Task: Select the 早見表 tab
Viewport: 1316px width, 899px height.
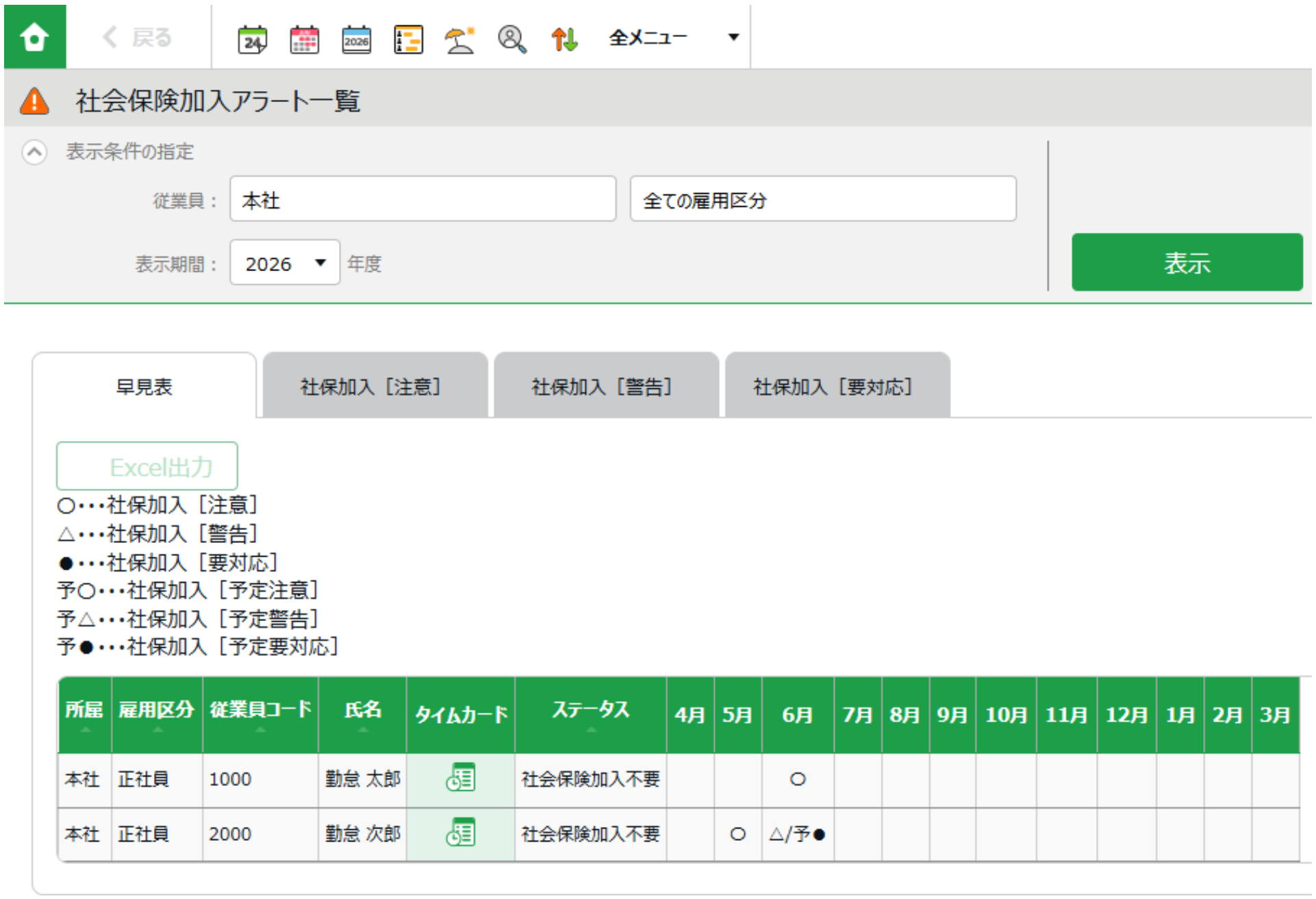Action: 144,387
